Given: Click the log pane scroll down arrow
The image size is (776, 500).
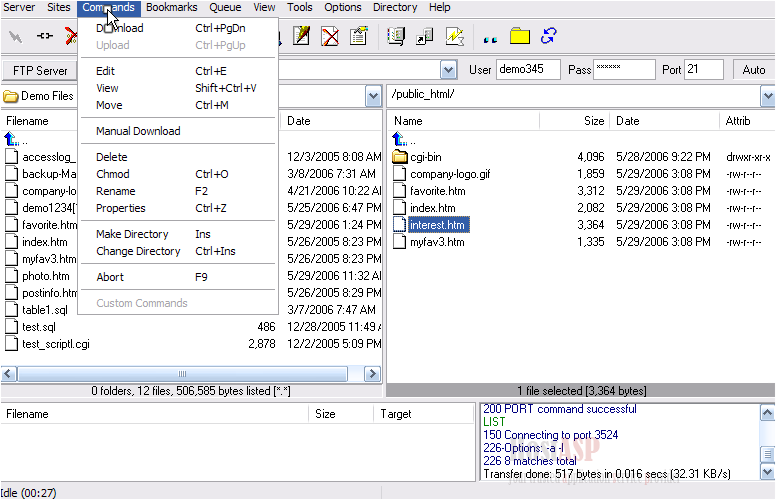Looking at the screenshot, I should (x=767, y=472).
